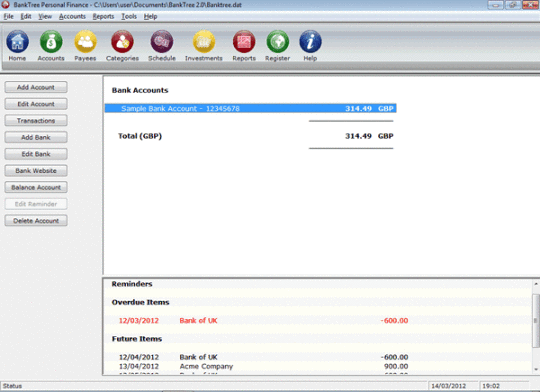Open the Edit menu
Screen dimensions: 540x392
(x=26, y=16)
